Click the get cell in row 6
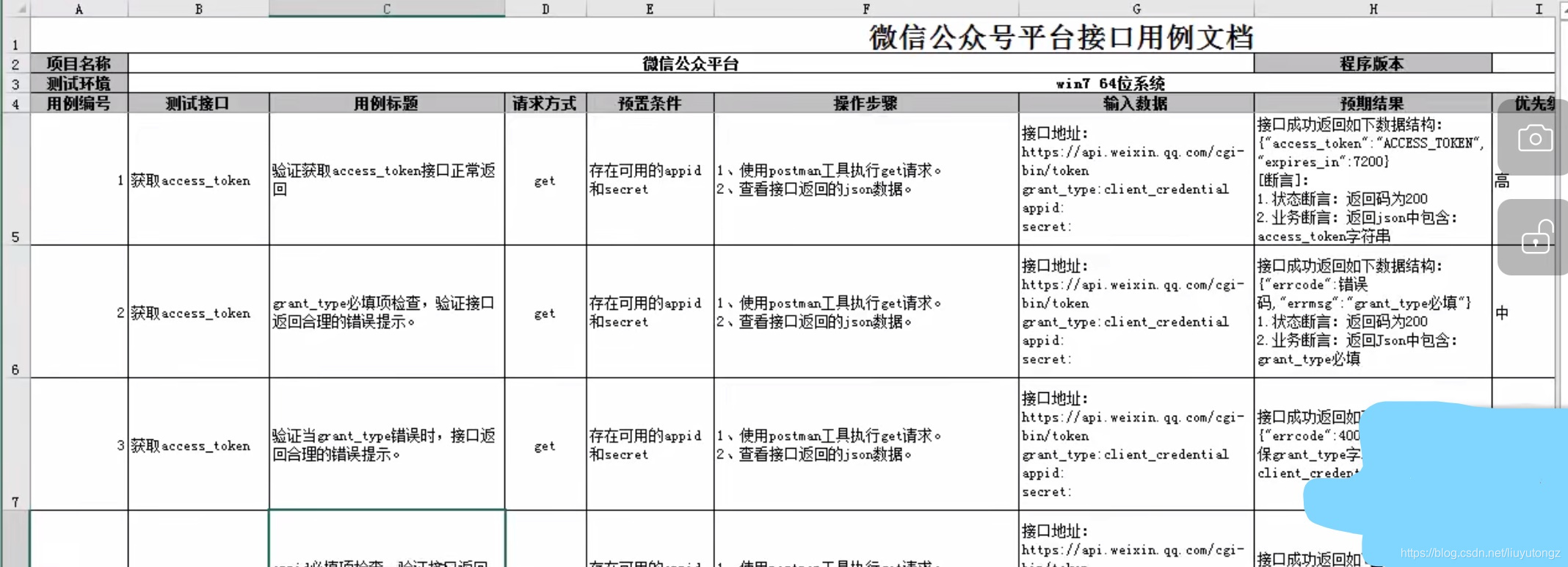This screenshot has height=567, width=1568. tap(545, 312)
